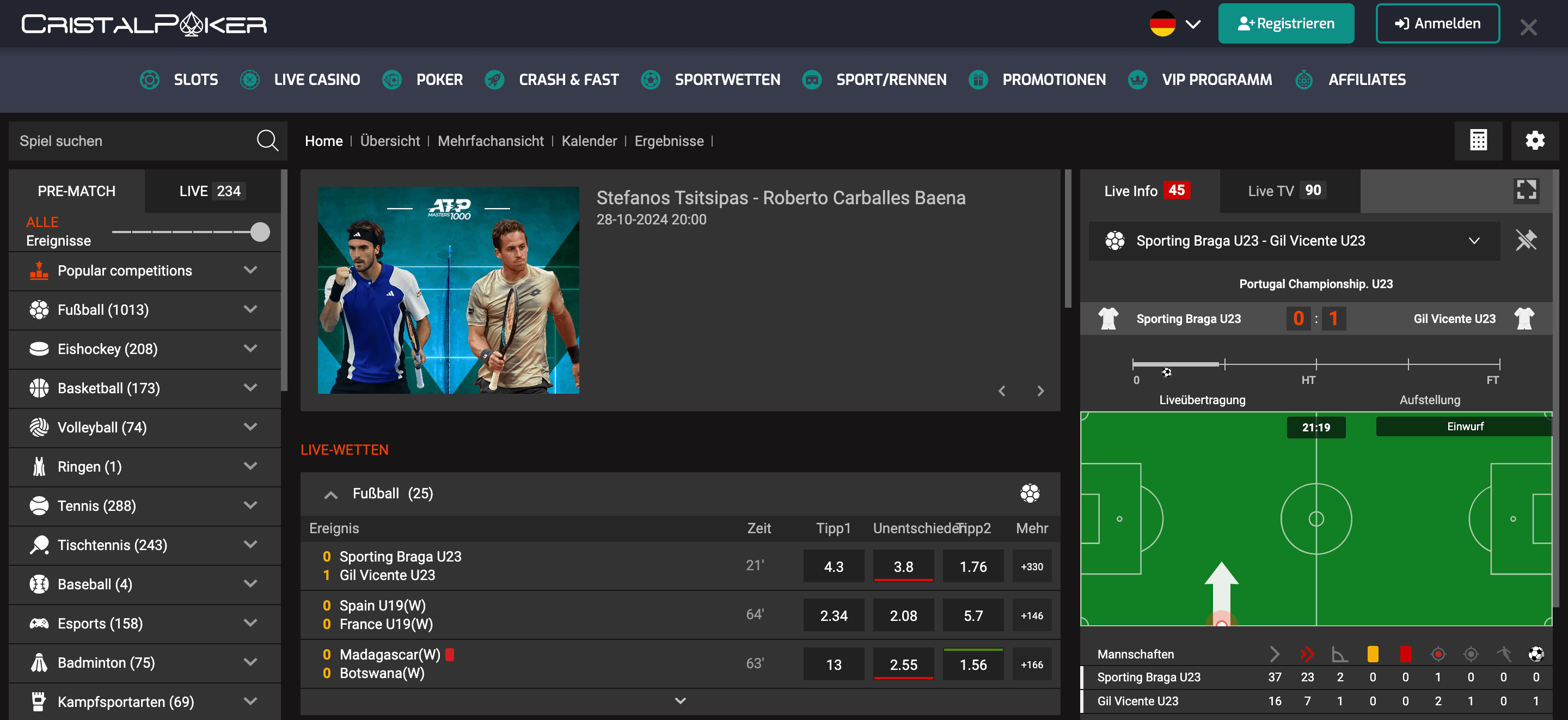Toggle to the LIVE 234 events
Viewport: 1568px width, 720px height.
211,191
